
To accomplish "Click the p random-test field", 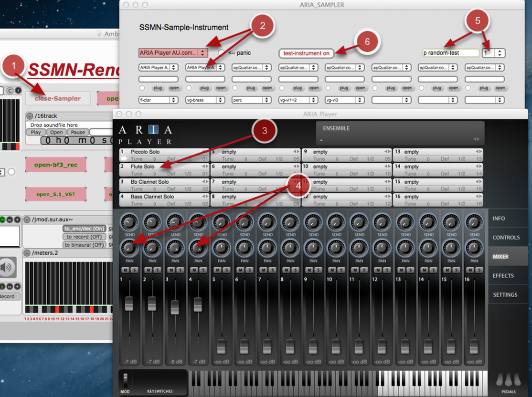I will 451,53.
